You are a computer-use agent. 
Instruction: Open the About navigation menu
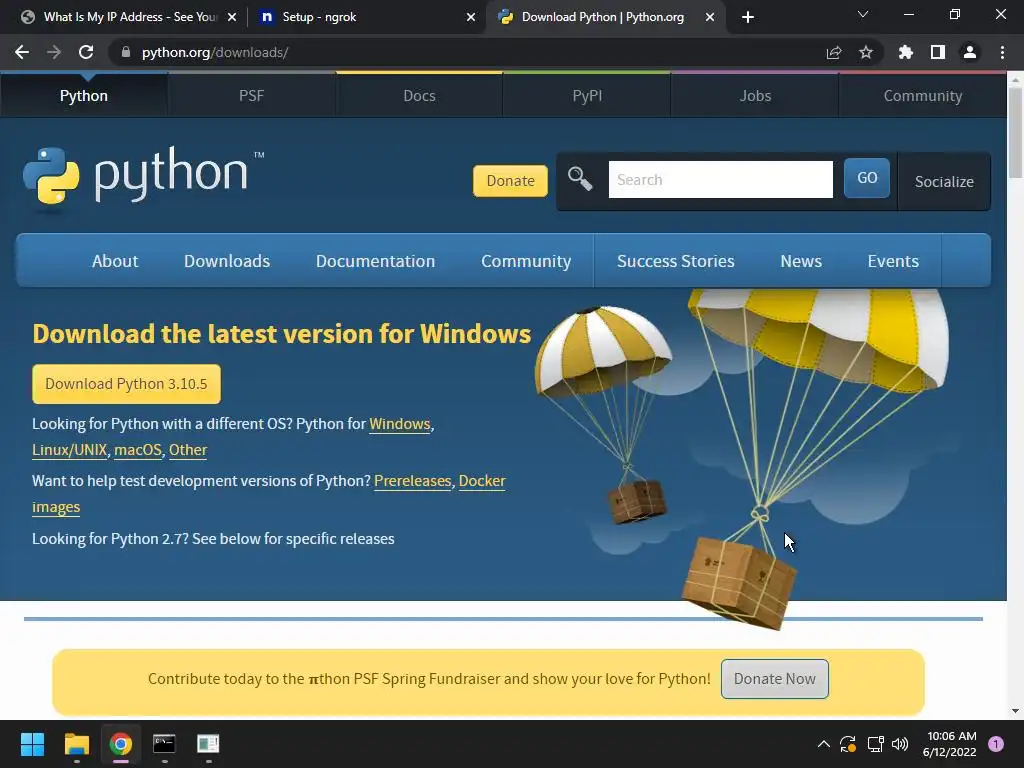coord(115,261)
